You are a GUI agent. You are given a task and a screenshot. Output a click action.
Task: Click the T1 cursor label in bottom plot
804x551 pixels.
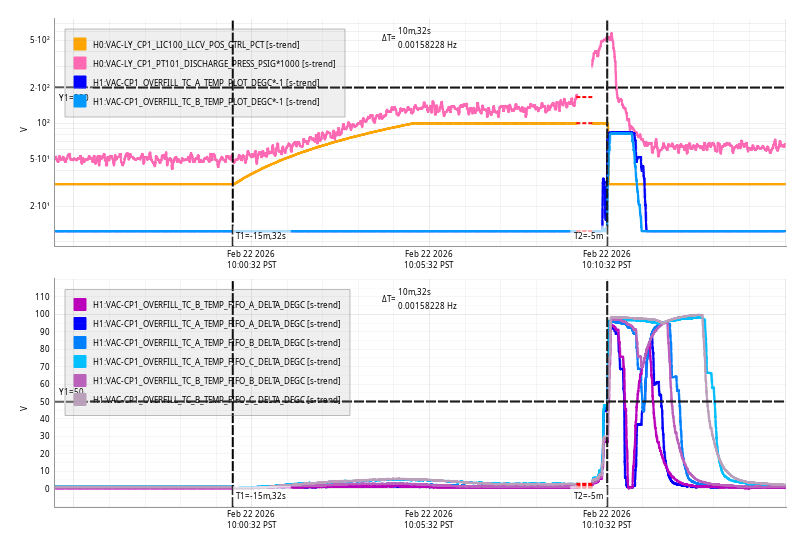(x=260, y=495)
